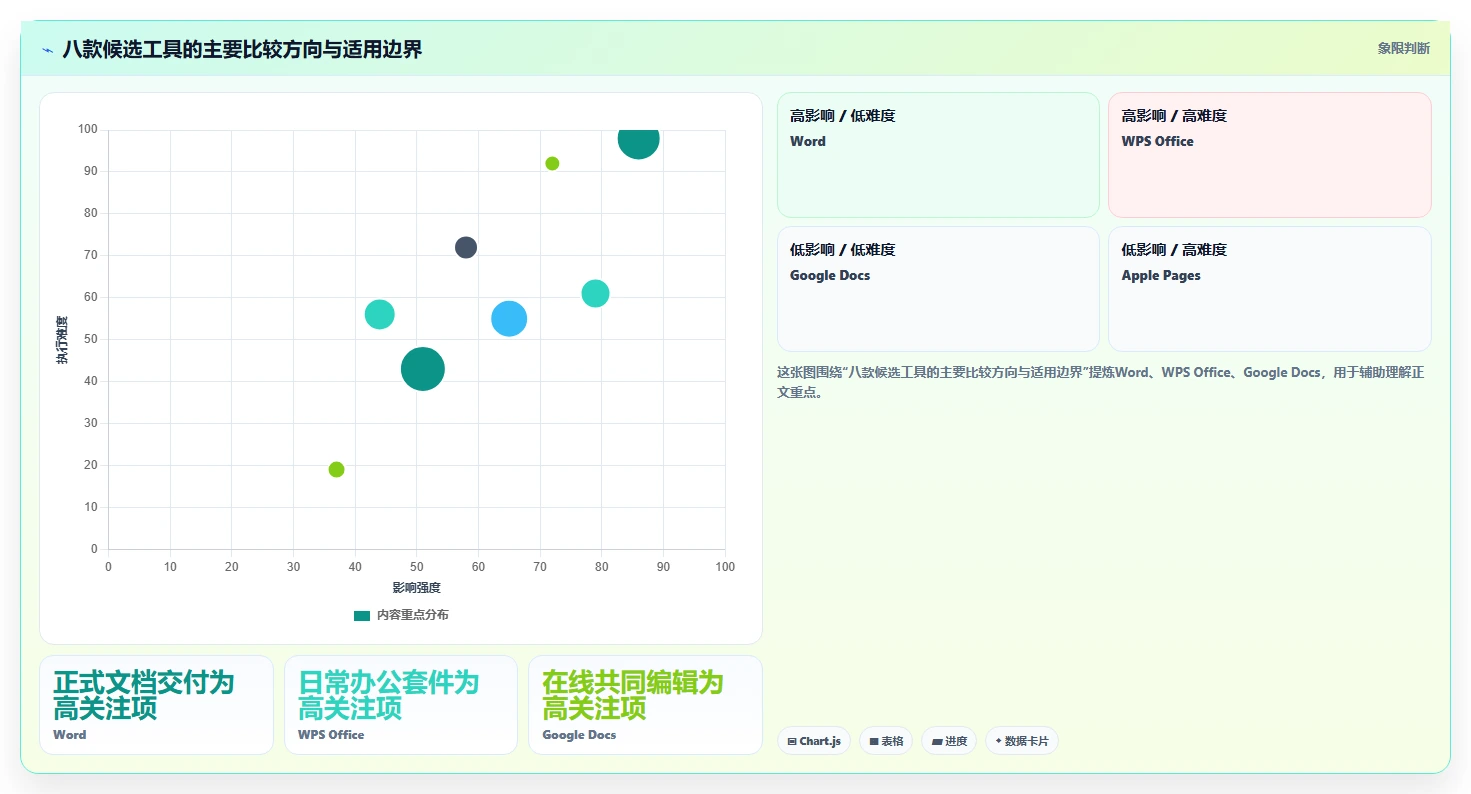Click the small green bubble near impact 37
The height and width of the screenshot is (794, 1471).
coord(336,469)
